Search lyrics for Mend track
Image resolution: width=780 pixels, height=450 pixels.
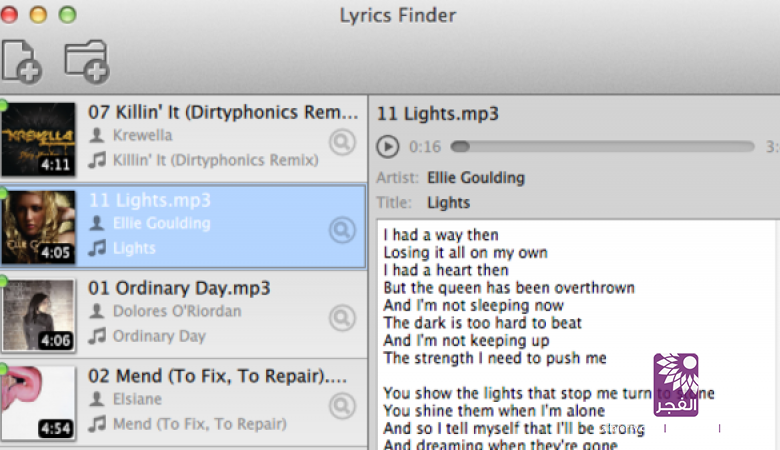pyautogui.click(x=342, y=406)
